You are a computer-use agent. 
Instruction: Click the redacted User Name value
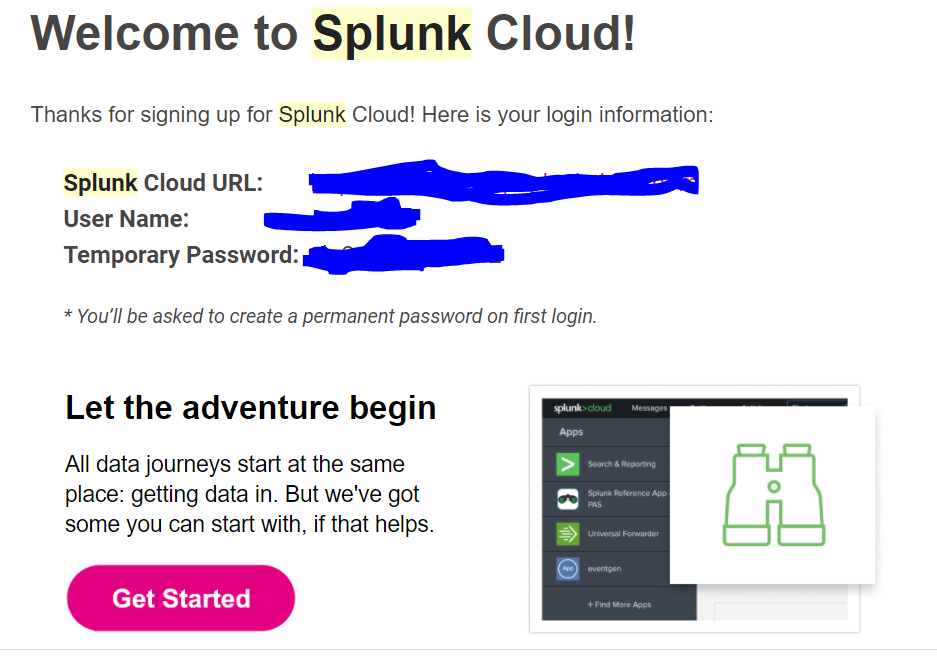(x=342, y=217)
